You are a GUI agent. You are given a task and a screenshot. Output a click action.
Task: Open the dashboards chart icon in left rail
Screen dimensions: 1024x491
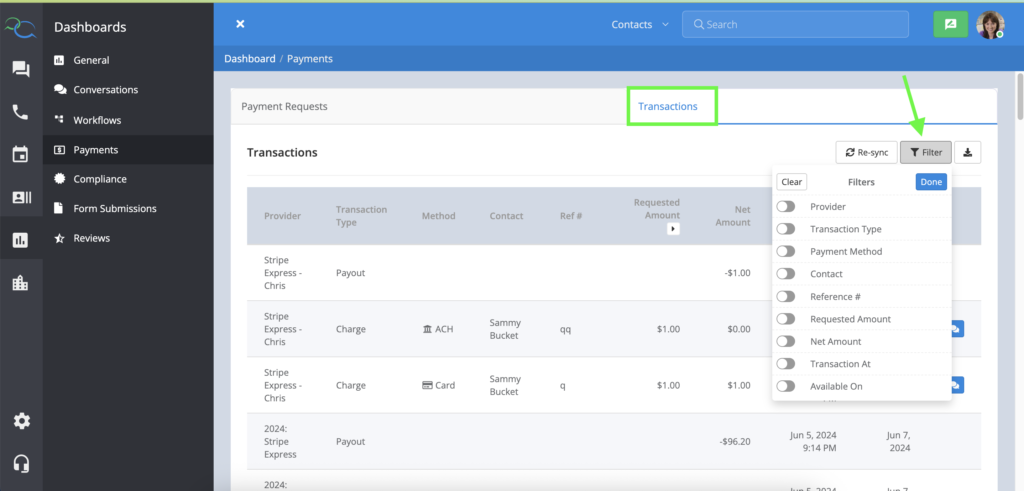pyautogui.click(x=21, y=240)
